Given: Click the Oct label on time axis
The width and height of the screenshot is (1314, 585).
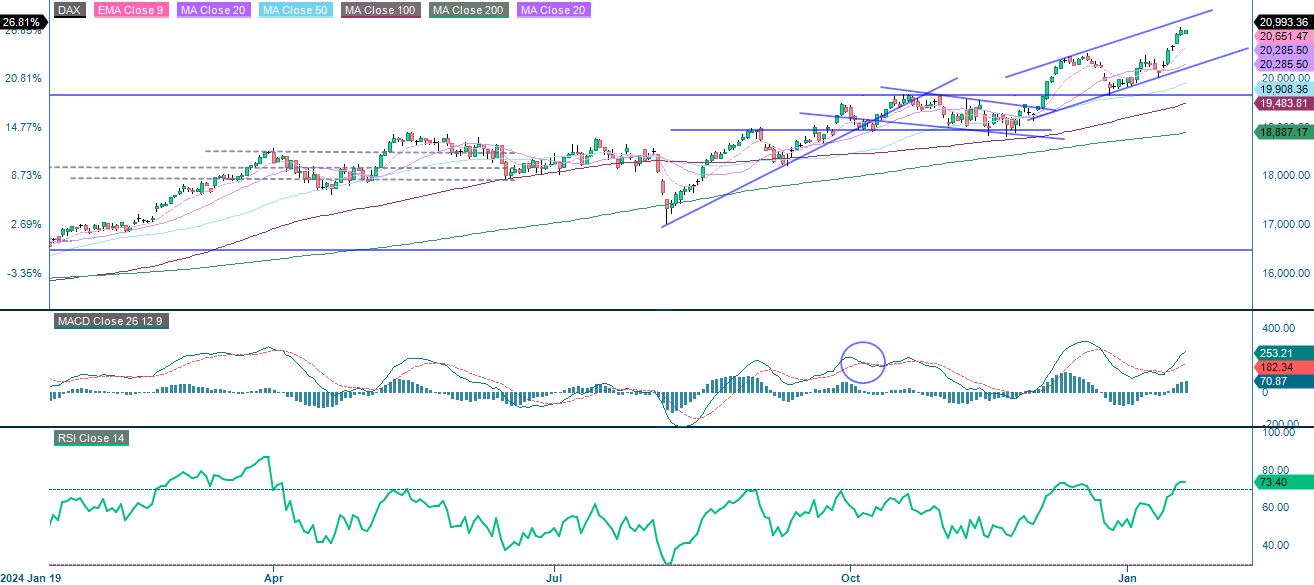Looking at the screenshot, I should click(x=851, y=577).
